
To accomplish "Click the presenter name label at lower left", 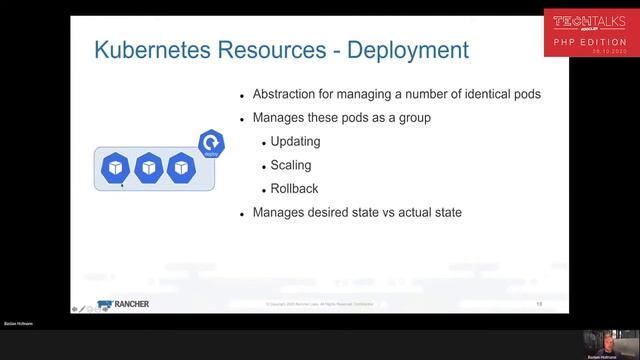I will pyautogui.click(x=18, y=324).
